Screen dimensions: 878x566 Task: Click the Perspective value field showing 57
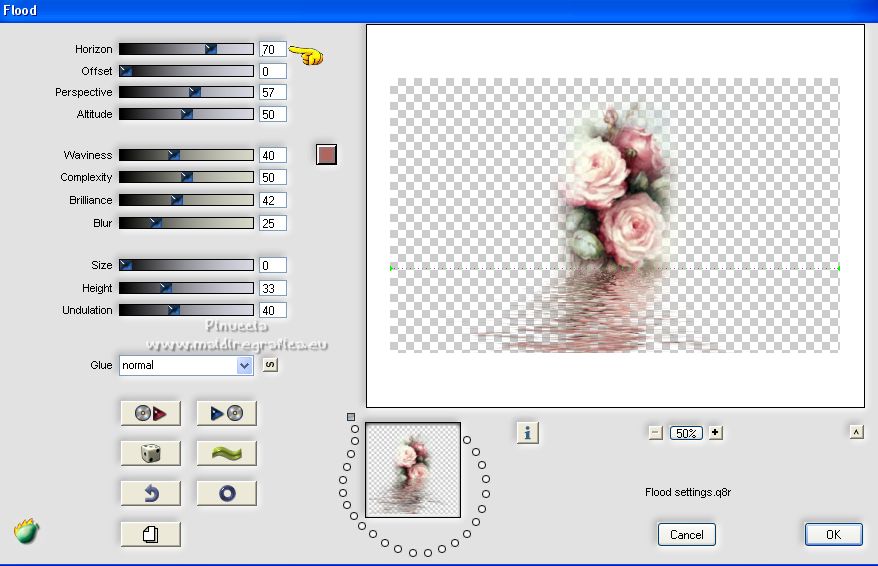pyautogui.click(x=273, y=92)
